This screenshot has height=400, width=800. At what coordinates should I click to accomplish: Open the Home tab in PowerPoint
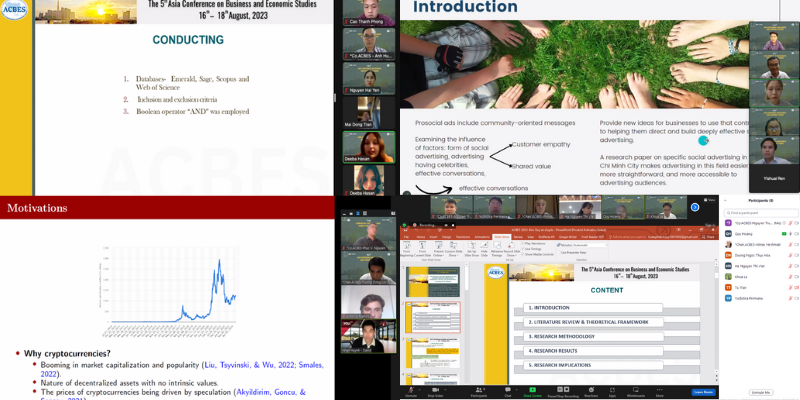click(421, 237)
